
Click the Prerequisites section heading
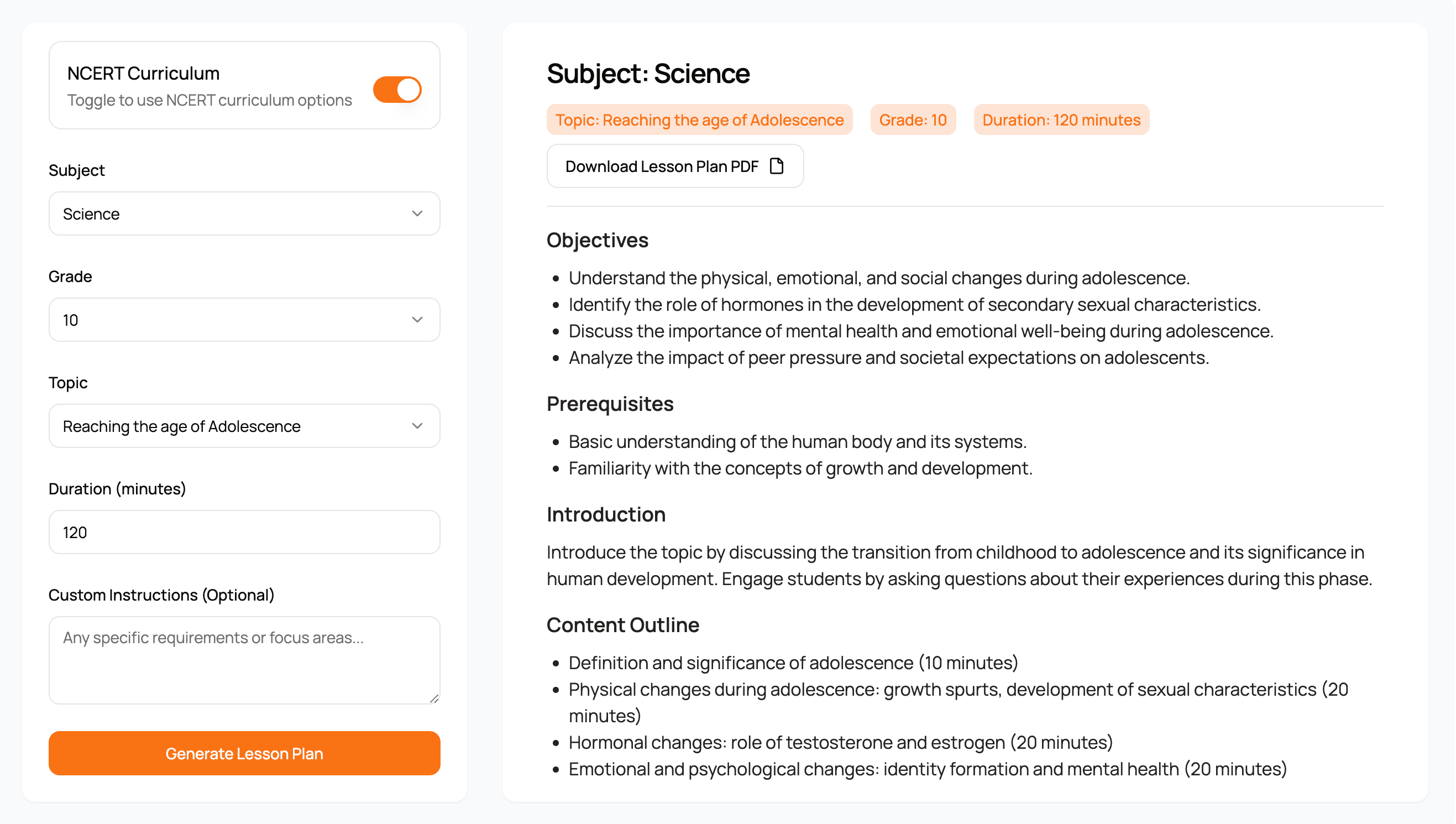[x=610, y=404]
